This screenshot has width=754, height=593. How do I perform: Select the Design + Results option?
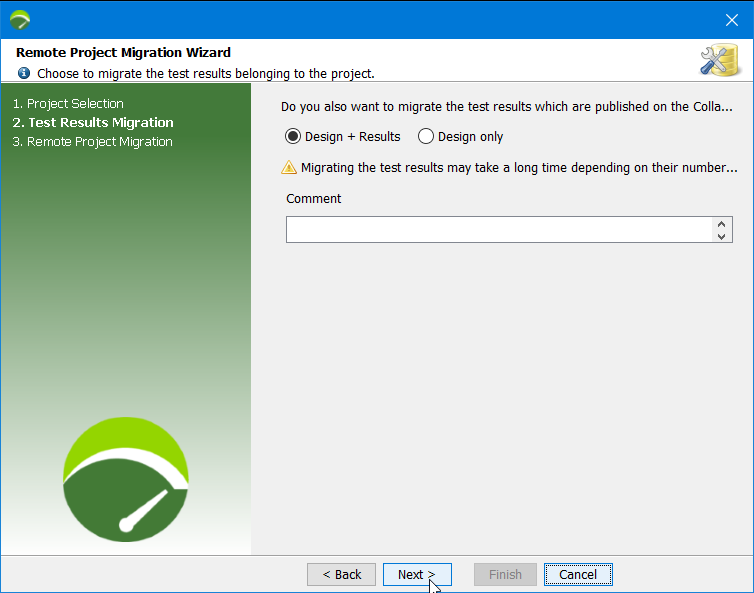pyautogui.click(x=293, y=137)
